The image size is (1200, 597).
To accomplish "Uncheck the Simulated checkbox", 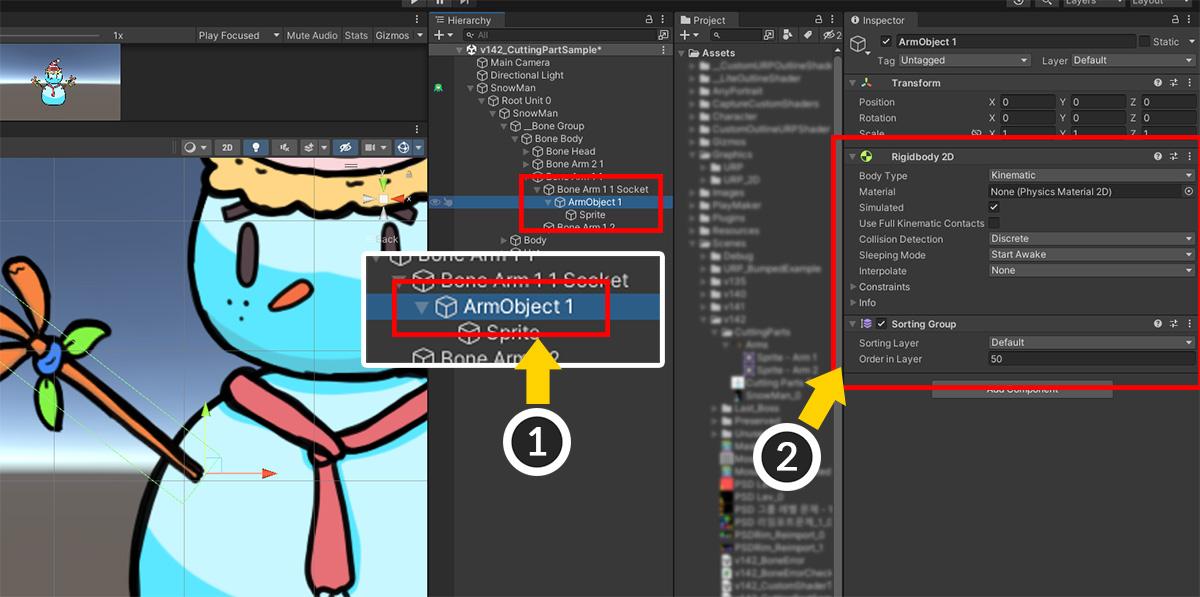I will pyautogui.click(x=994, y=207).
